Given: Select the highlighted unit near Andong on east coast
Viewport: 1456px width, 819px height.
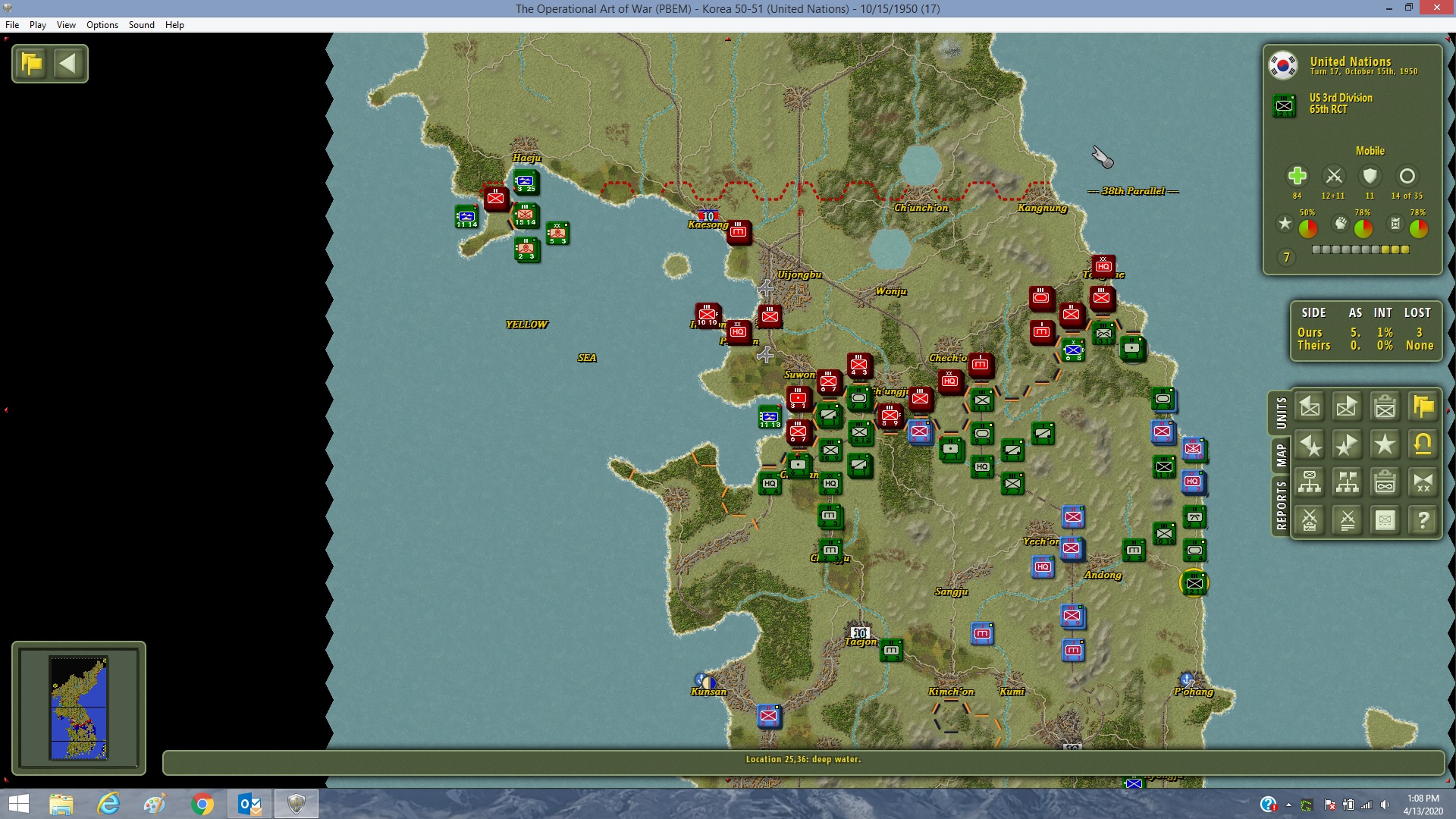Looking at the screenshot, I should pyautogui.click(x=1194, y=583).
